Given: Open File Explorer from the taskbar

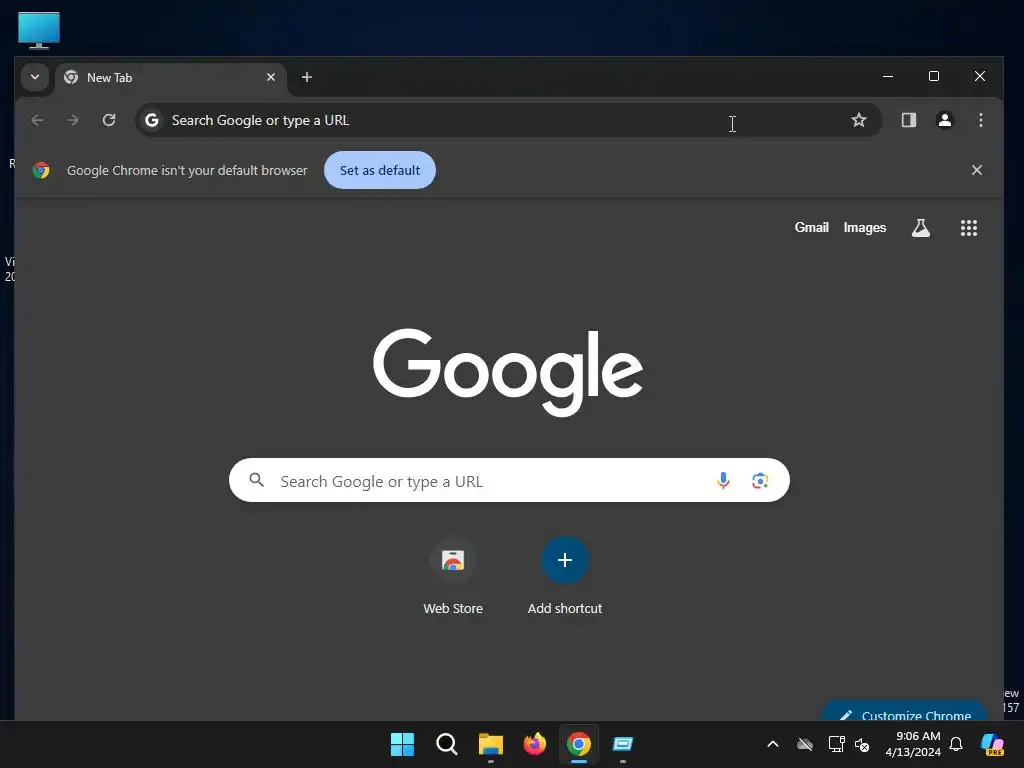Looking at the screenshot, I should pyautogui.click(x=490, y=744).
